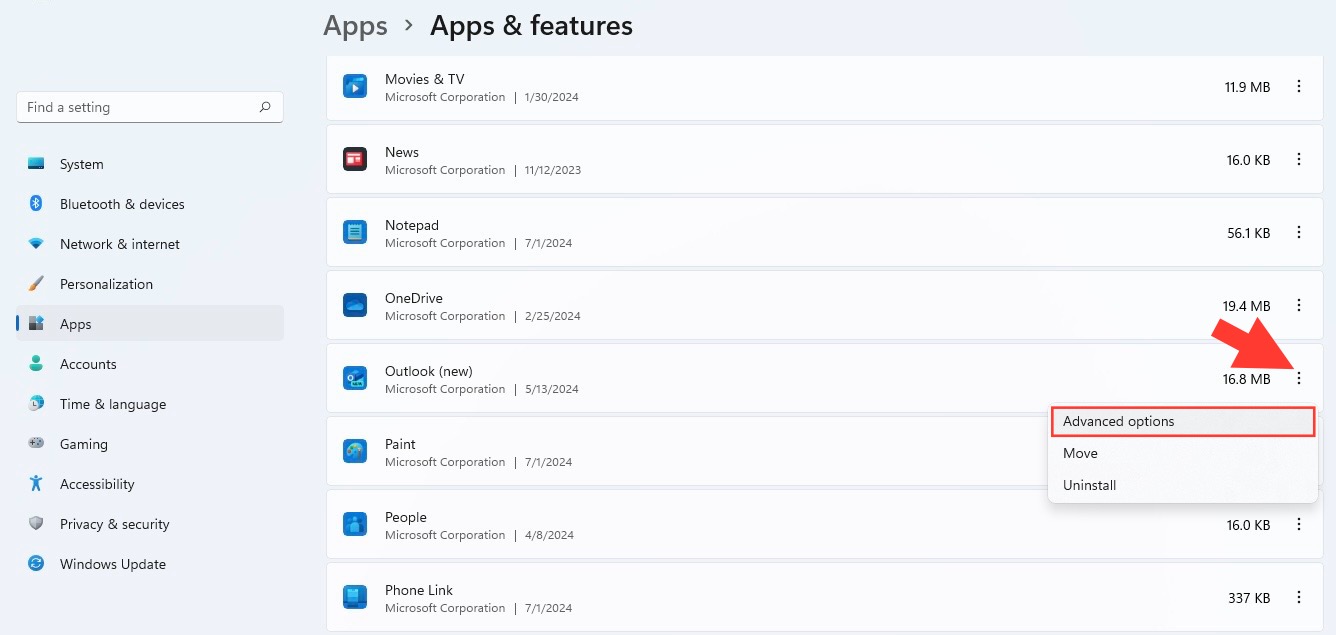This screenshot has width=1336, height=635.
Task: Open the System settings category
Action: click(x=150, y=164)
